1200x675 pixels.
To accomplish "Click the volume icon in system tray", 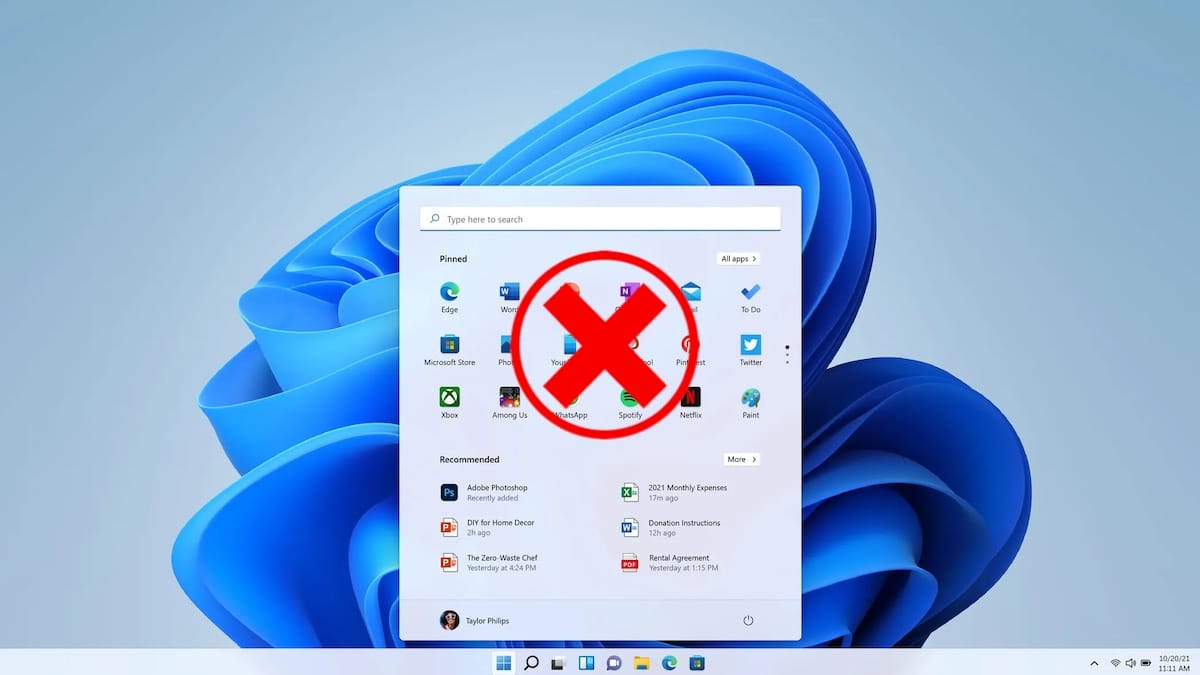I will click(1130, 663).
